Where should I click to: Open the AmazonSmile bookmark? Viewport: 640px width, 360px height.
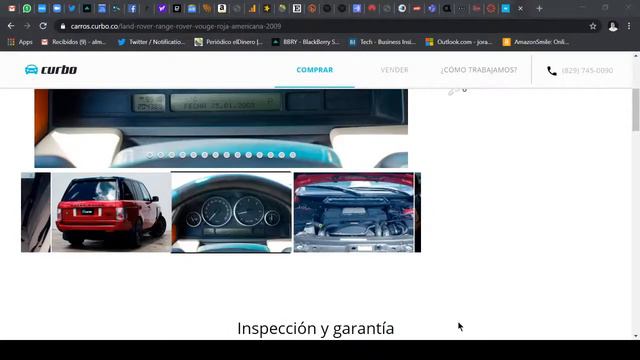tap(536, 42)
